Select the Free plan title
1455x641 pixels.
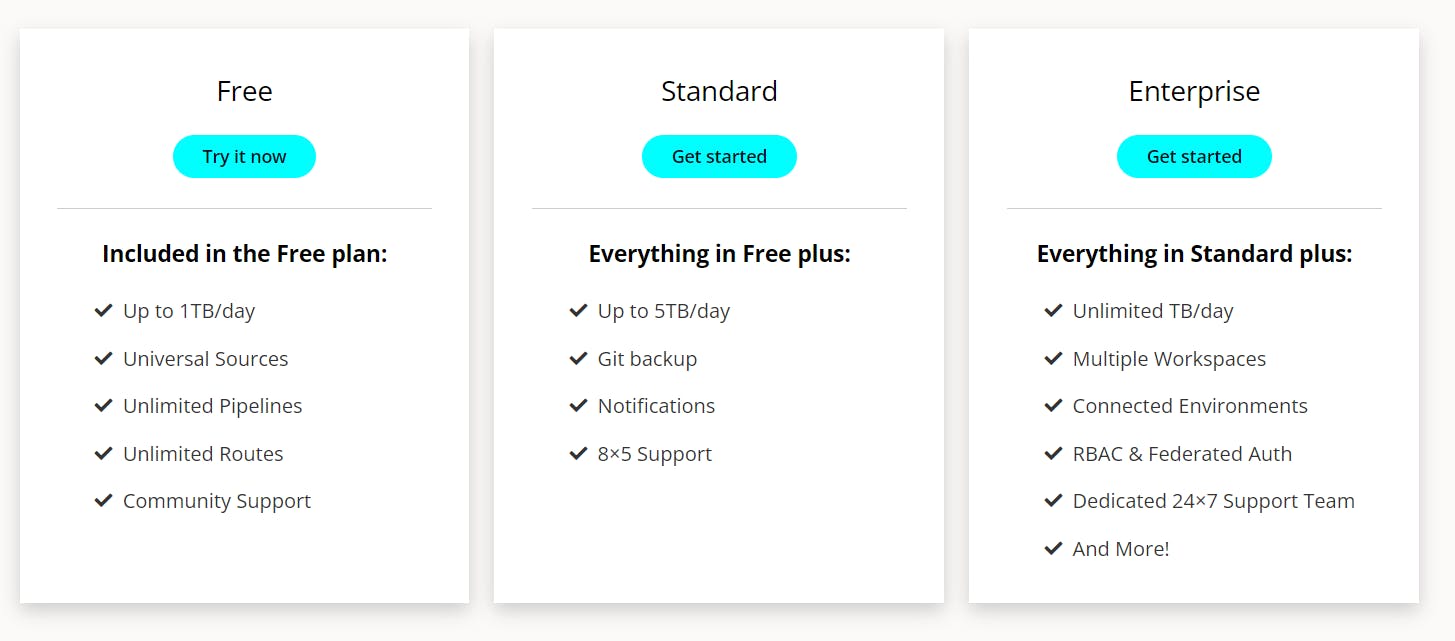click(244, 92)
